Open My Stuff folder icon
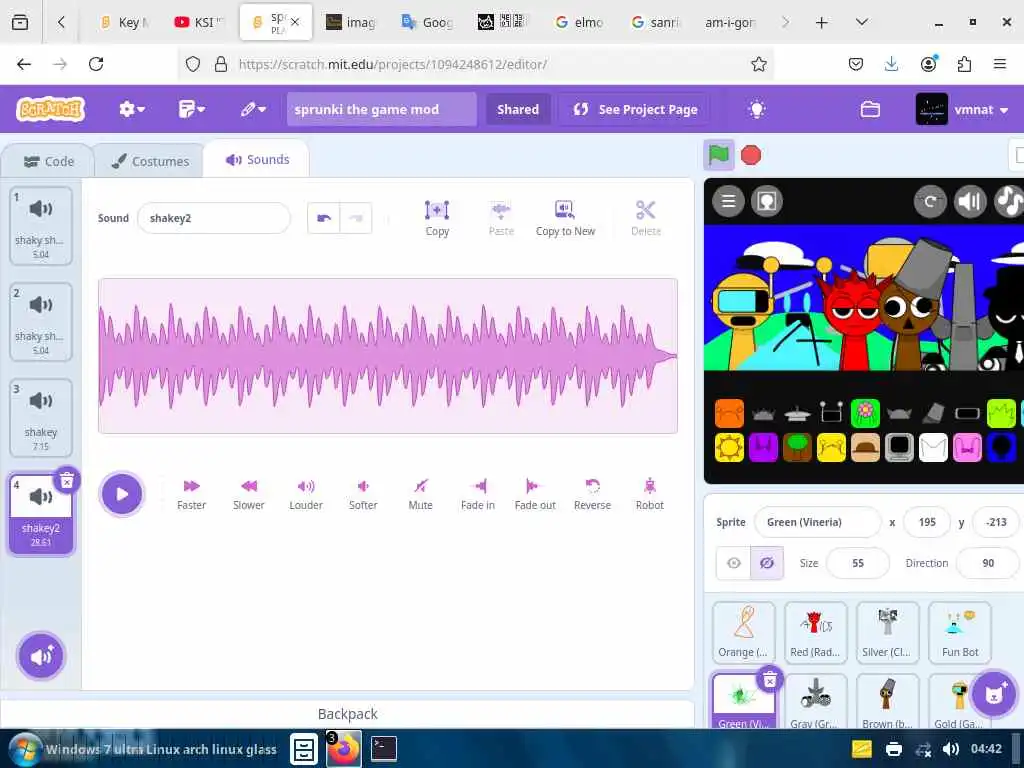Viewport: 1024px width, 768px height. coord(870,109)
